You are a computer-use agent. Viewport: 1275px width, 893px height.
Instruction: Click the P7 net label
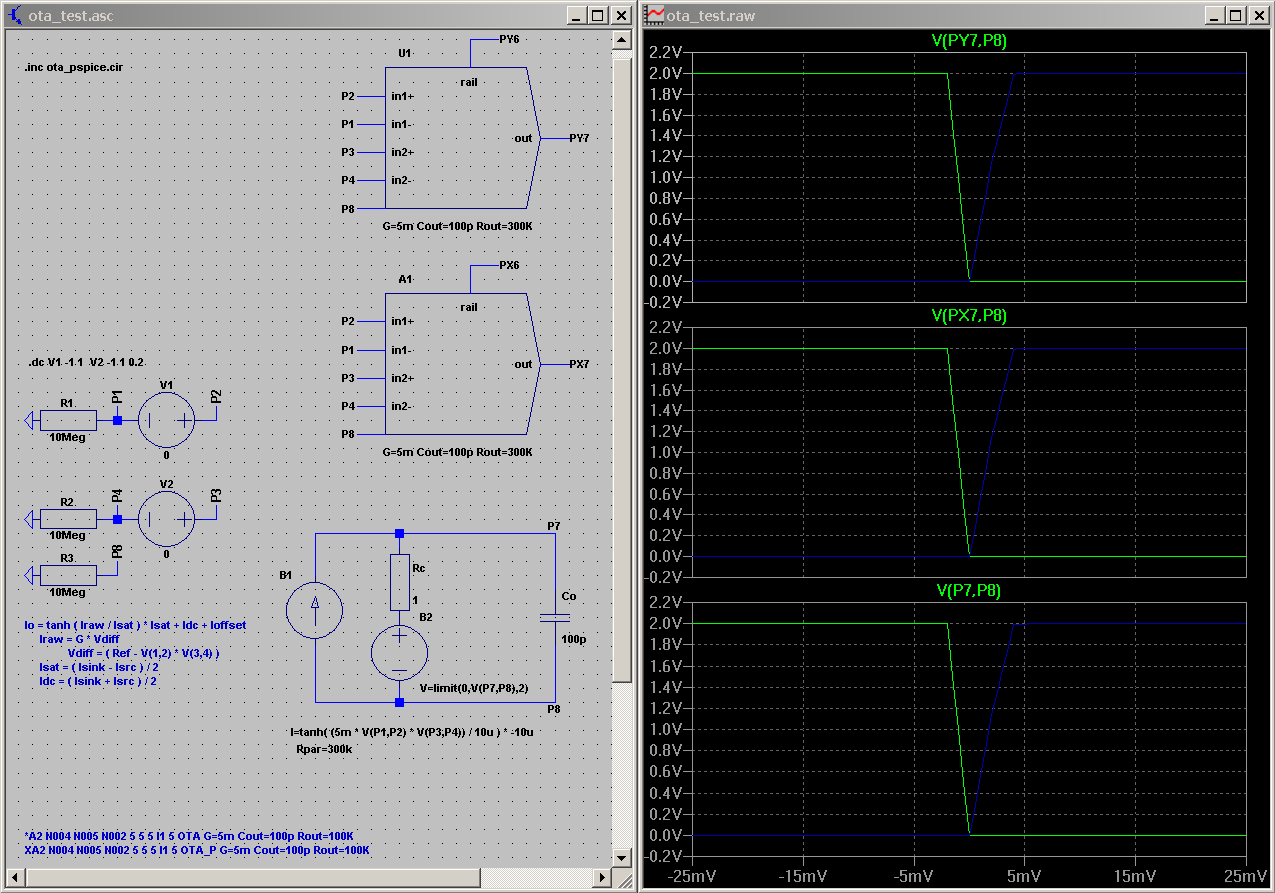click(554, 526)
